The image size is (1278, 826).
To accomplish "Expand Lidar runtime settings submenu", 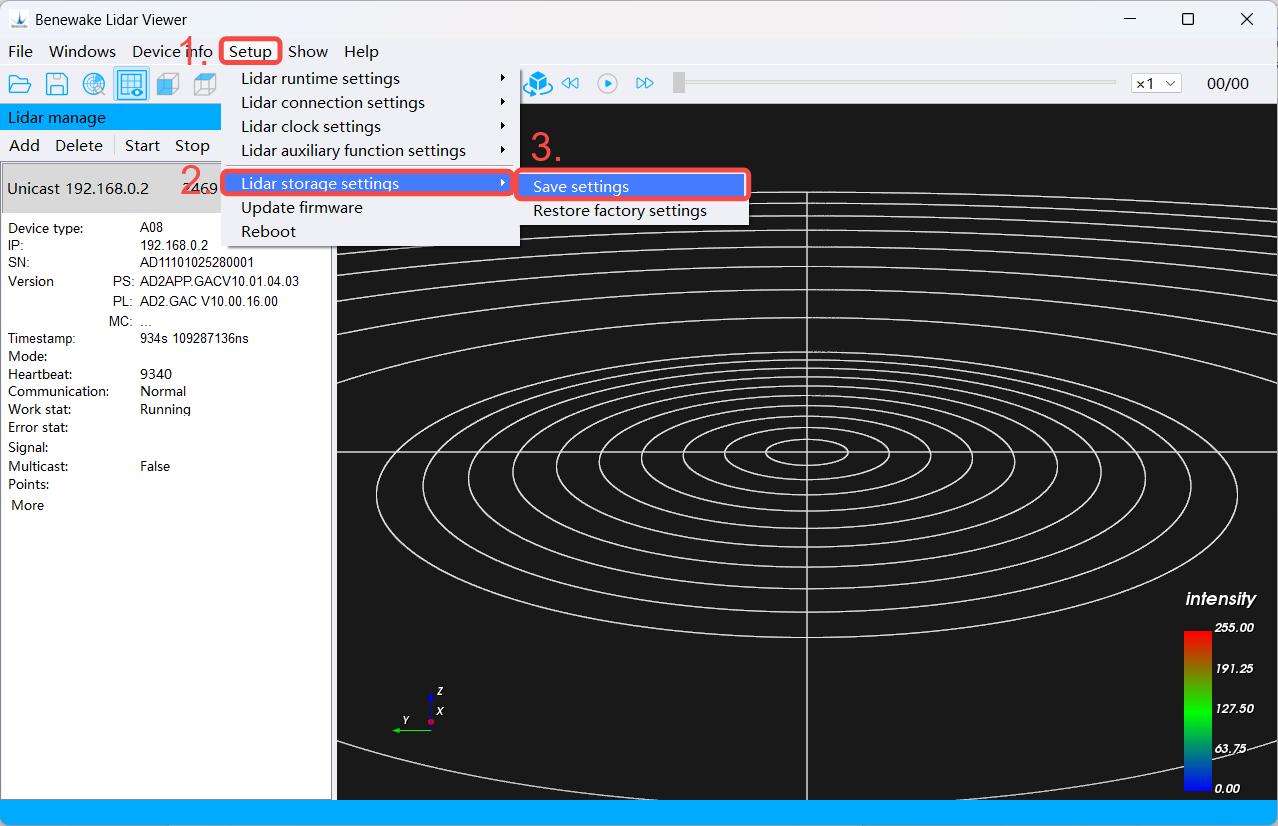I will 370,78.
